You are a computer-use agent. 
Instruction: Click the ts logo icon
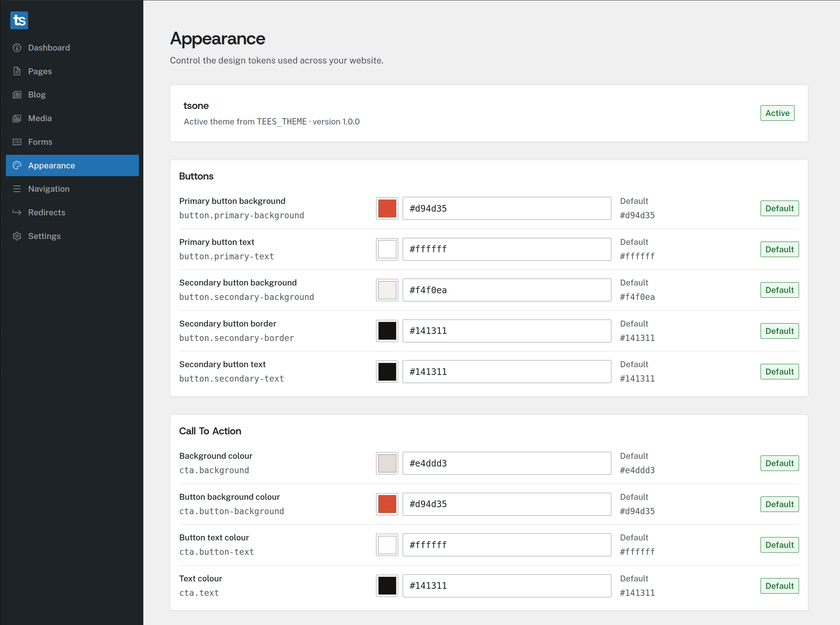pos(19,20)
